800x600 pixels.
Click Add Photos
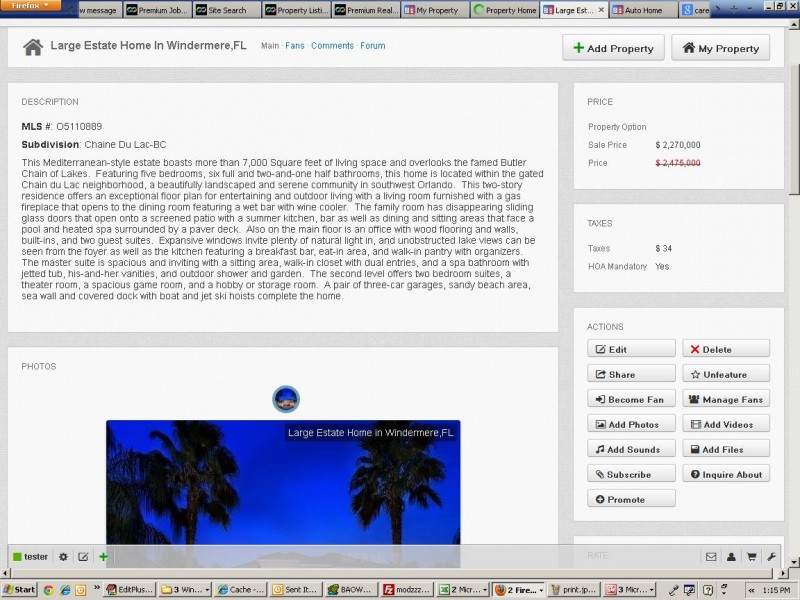pos(631,424)
